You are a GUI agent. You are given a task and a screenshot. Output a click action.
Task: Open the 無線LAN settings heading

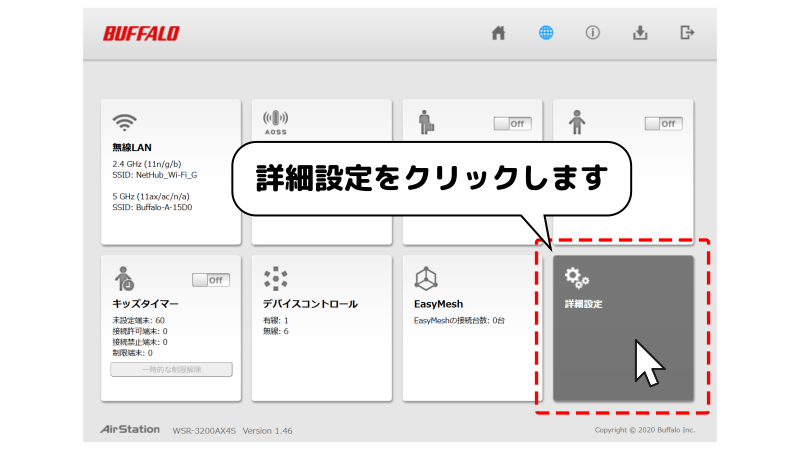pos(132,147)
